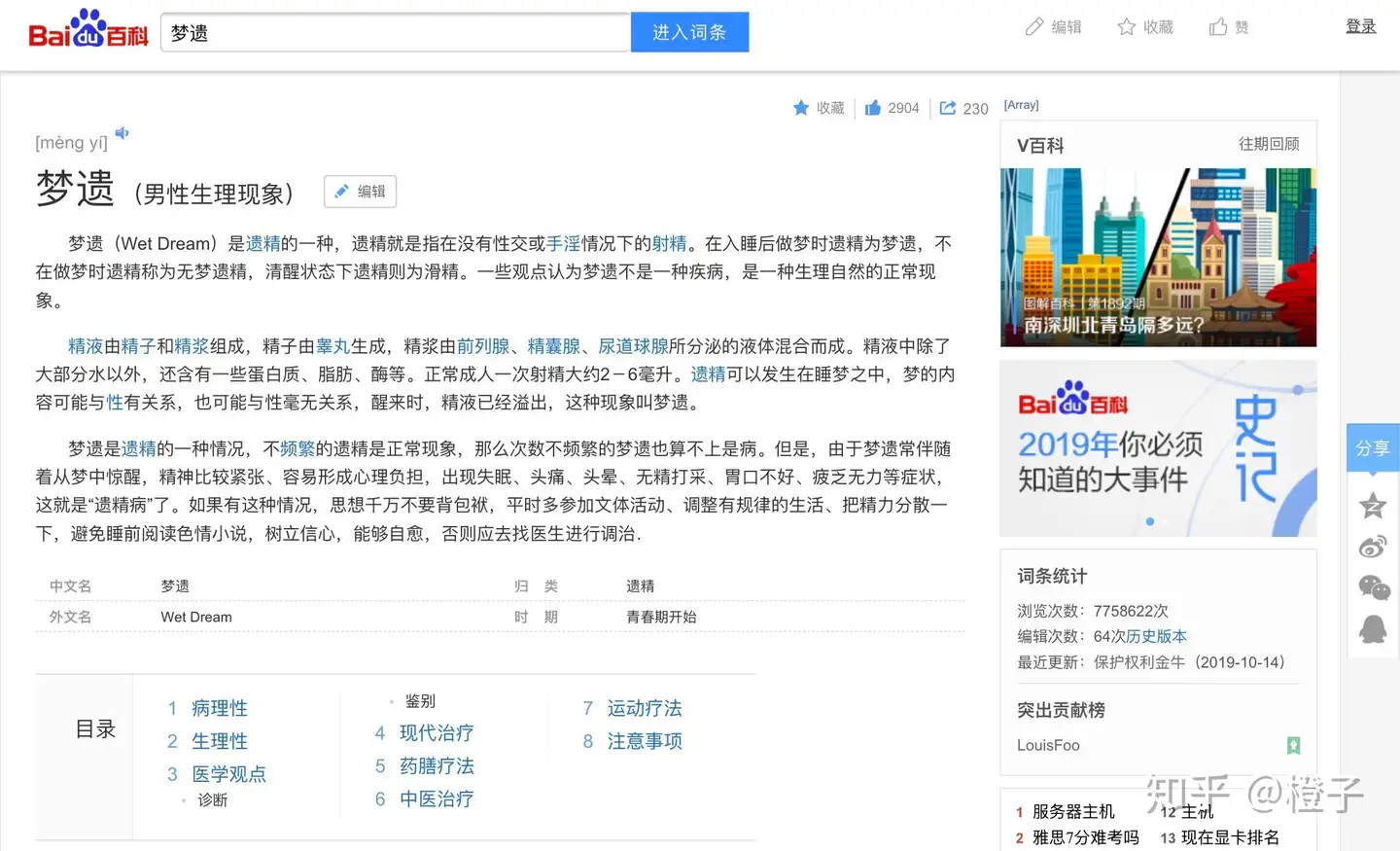The width and height of the screenshot is (1400, 851).
Task: Open the 睾丸 link in second paragraph
Action: (332, 346)
